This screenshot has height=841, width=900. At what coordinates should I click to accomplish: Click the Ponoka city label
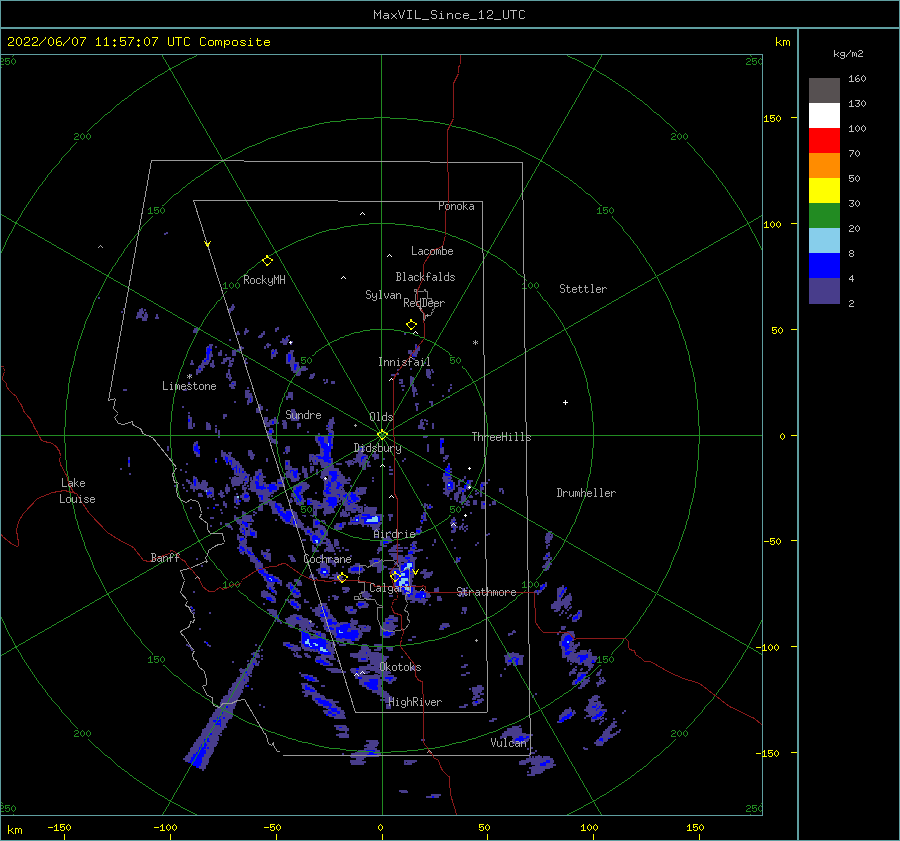point(456,206)
